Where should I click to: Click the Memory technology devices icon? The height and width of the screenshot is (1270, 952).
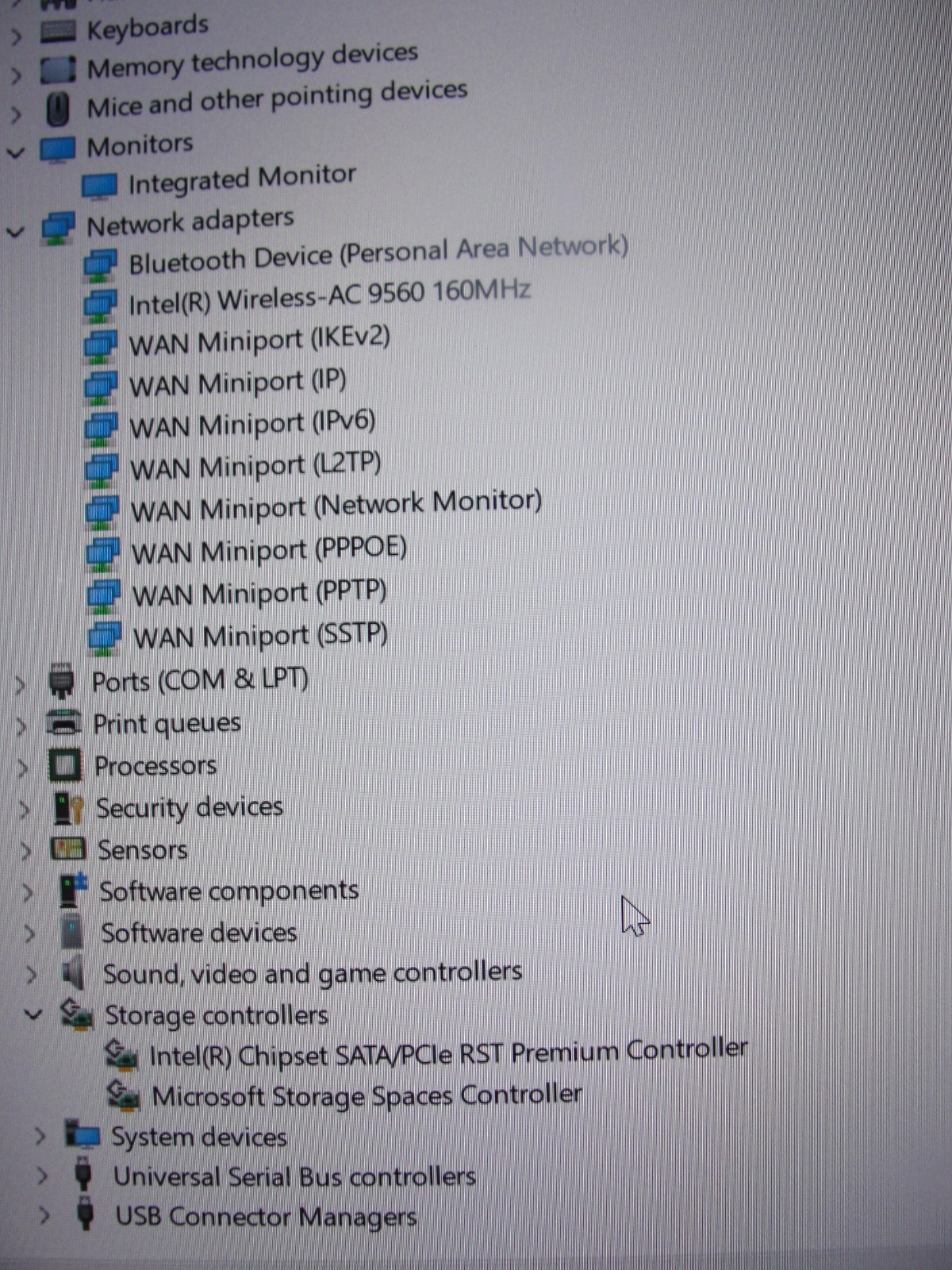click(x=58, y=70)
